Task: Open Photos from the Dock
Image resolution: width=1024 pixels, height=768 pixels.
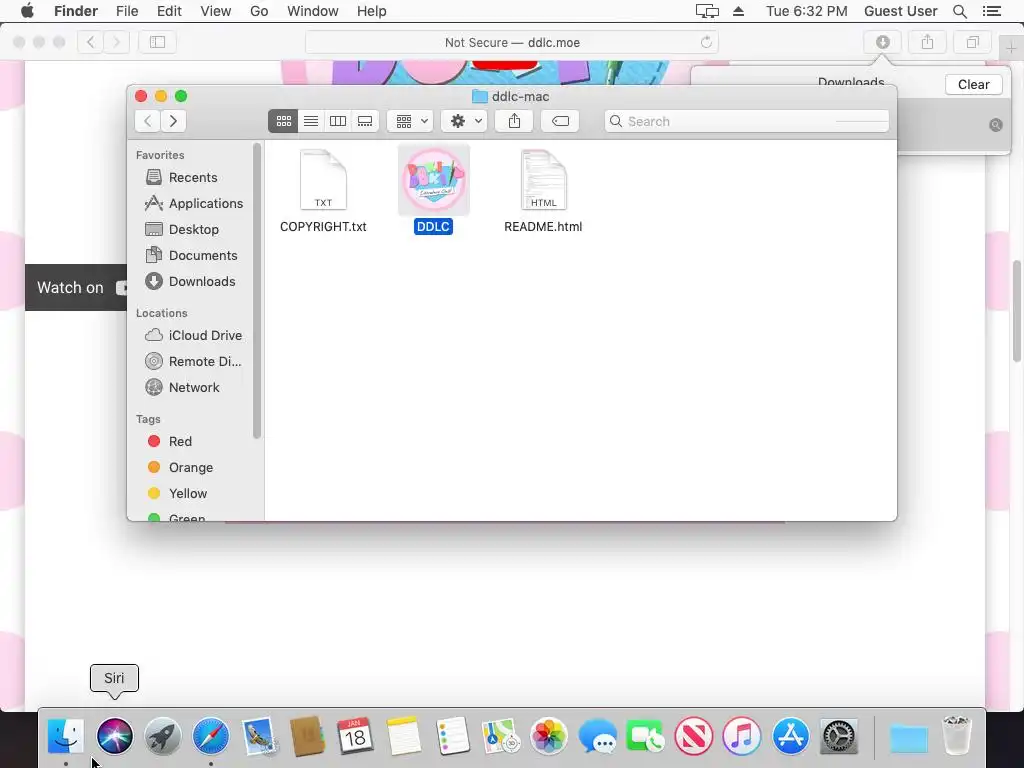Action: click(549, 736)
